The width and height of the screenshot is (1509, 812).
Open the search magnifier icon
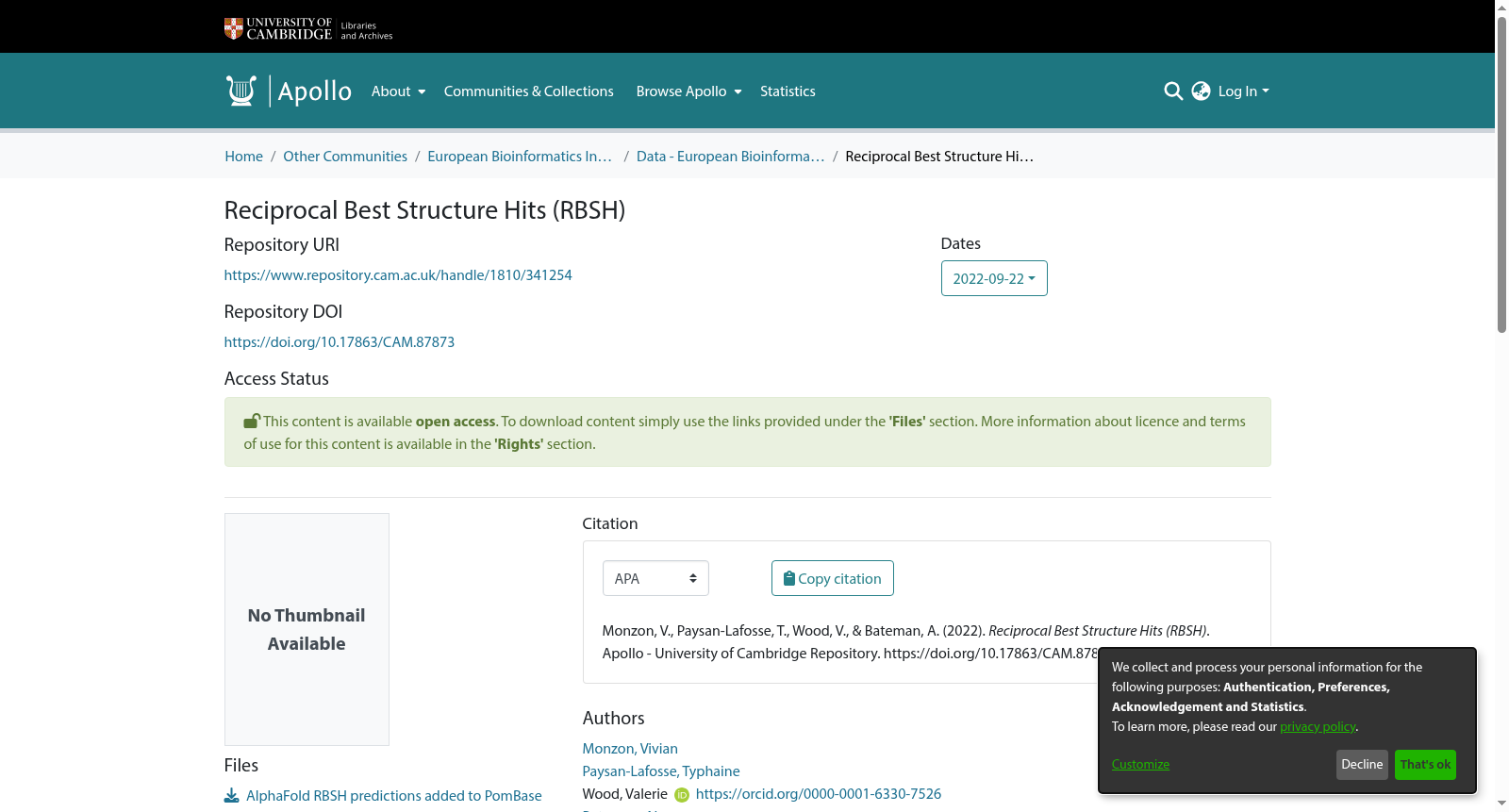1173,91
